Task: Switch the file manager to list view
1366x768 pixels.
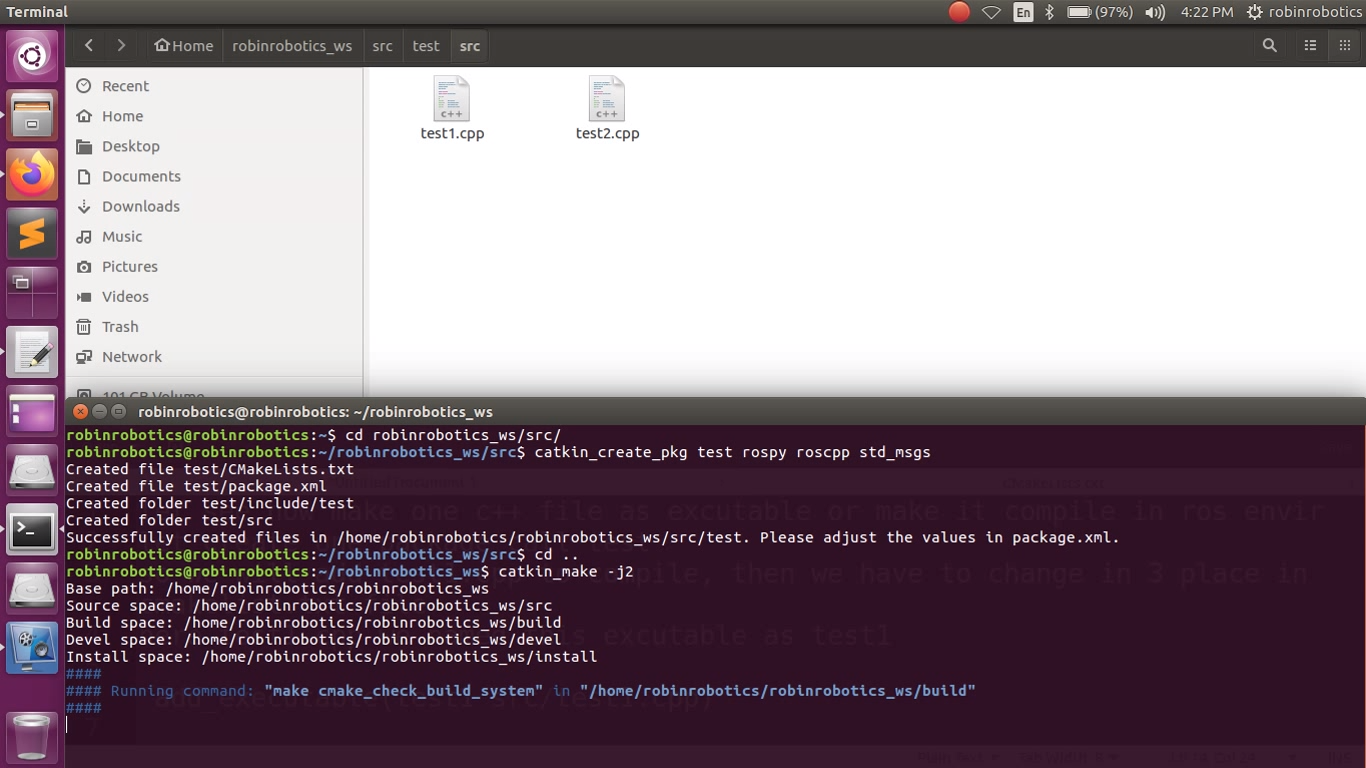Action: click(x=1310, y=45)
